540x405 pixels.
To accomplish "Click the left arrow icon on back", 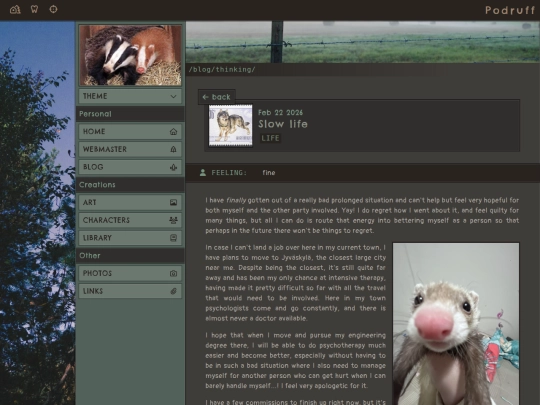I will click(206, 97).
